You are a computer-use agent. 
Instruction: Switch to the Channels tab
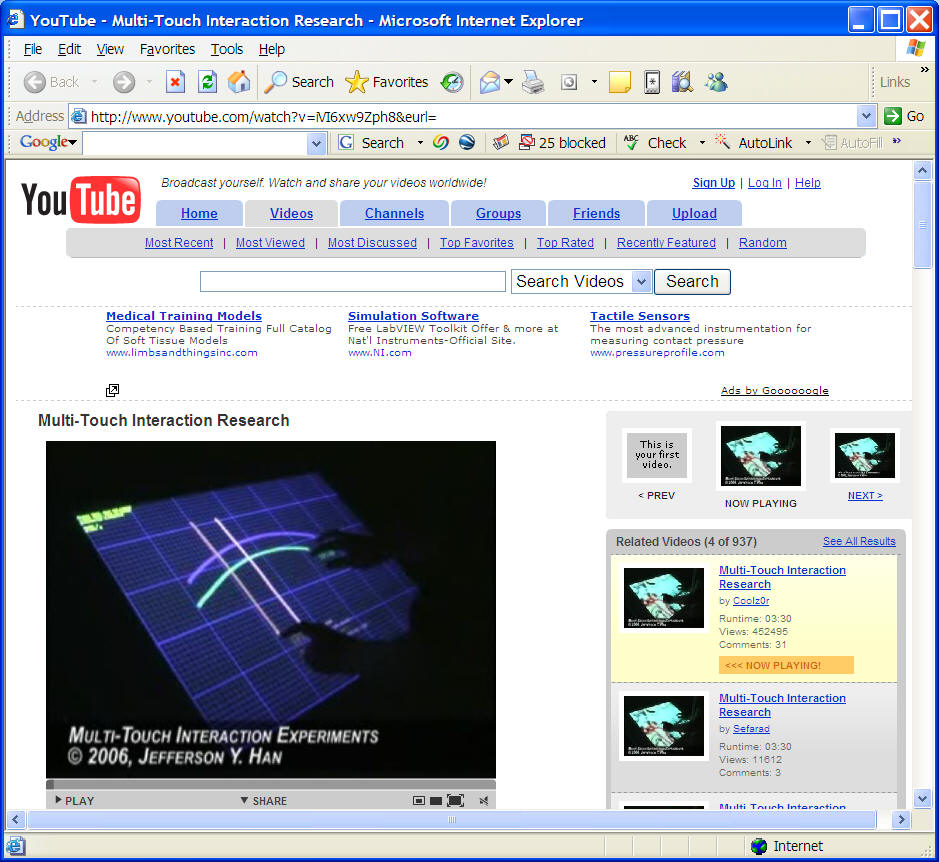click(x=394, y=214)
